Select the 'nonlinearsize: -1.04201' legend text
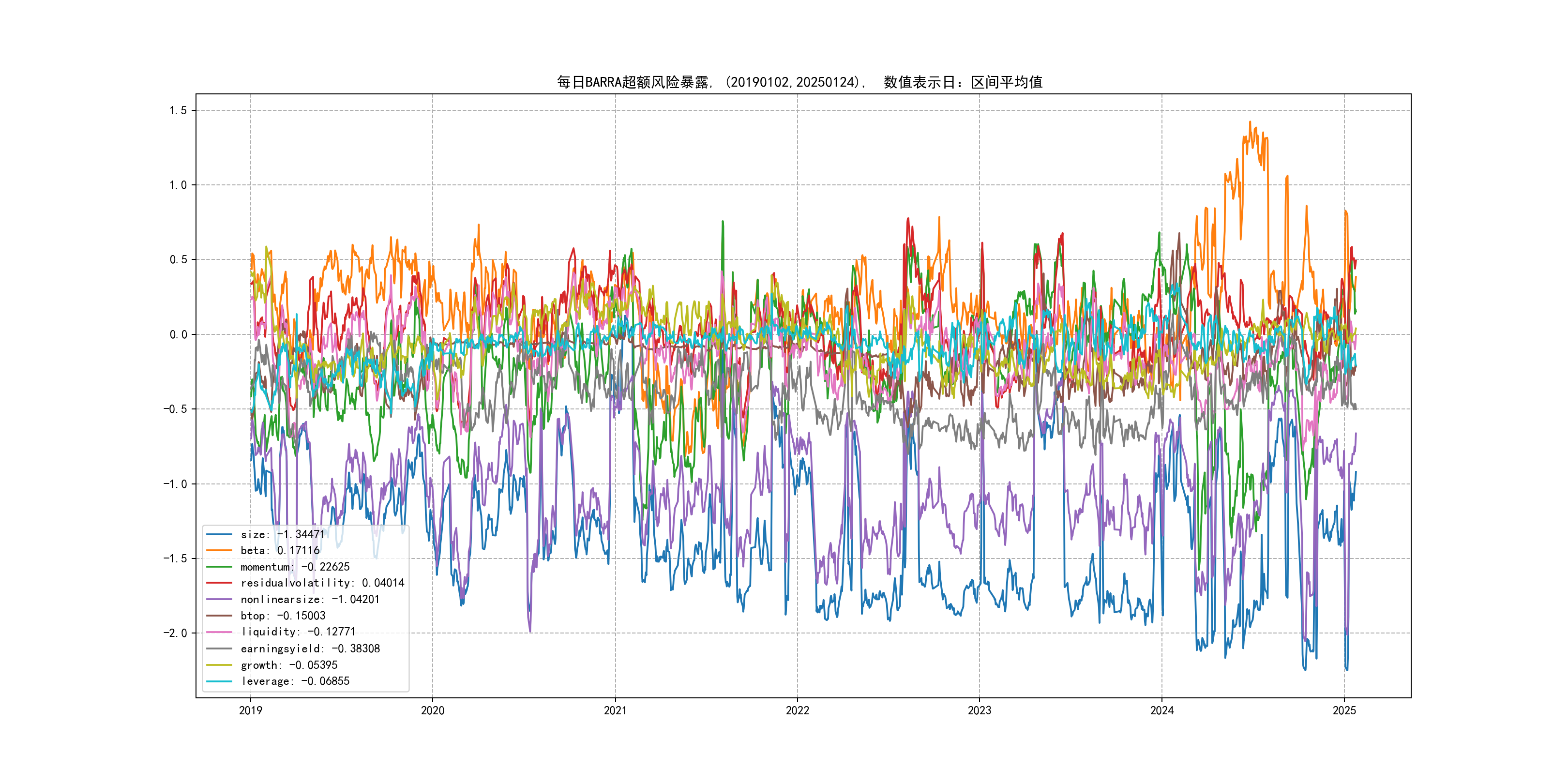The width and height of the screenshot is (1568, 784). coord(310,600)
